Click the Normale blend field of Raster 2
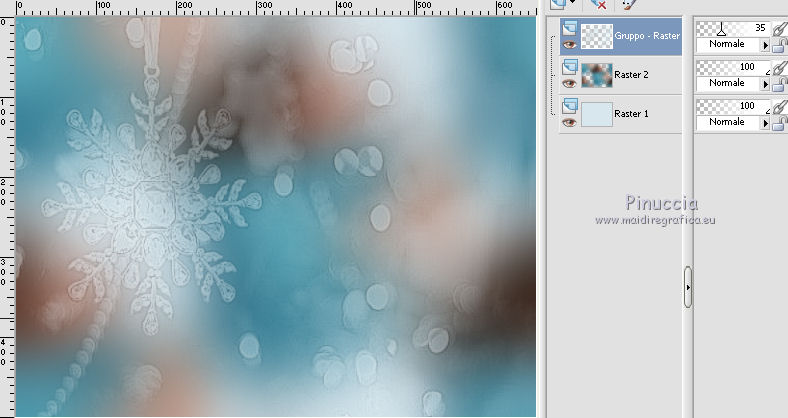Screen dimensions: 788x418 (x=728, y=83)
